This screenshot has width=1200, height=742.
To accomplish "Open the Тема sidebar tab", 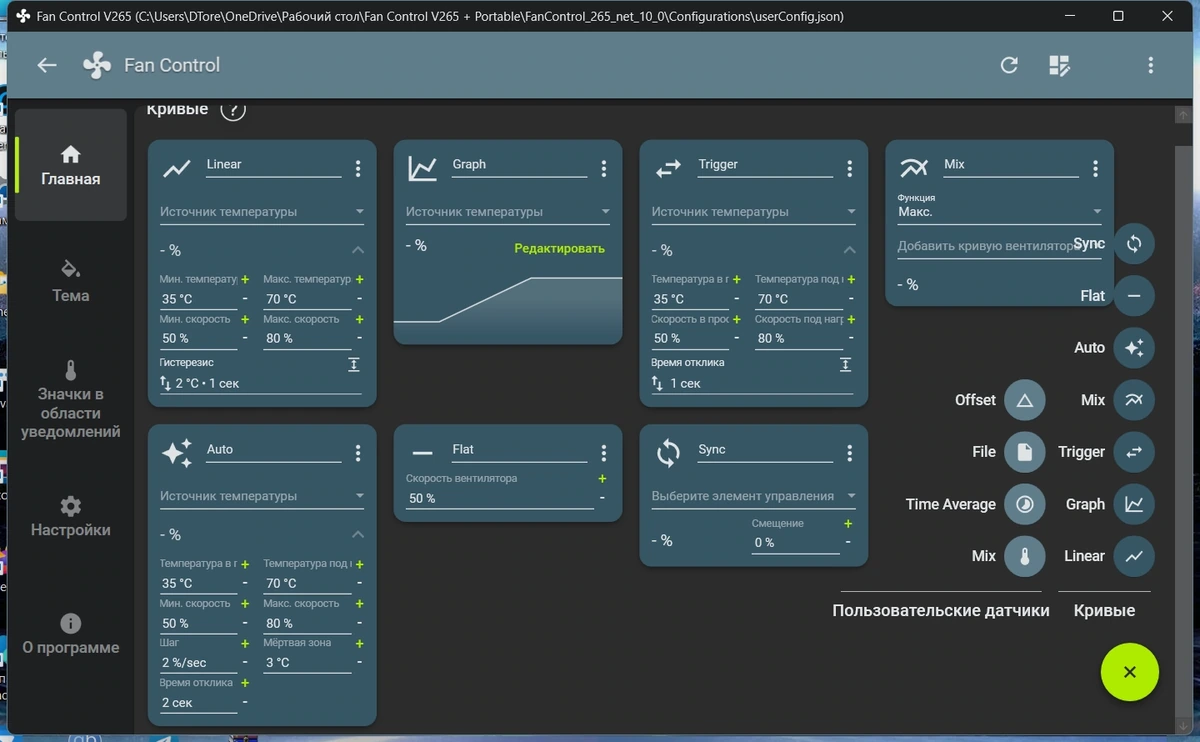I will tap(71, 282).
